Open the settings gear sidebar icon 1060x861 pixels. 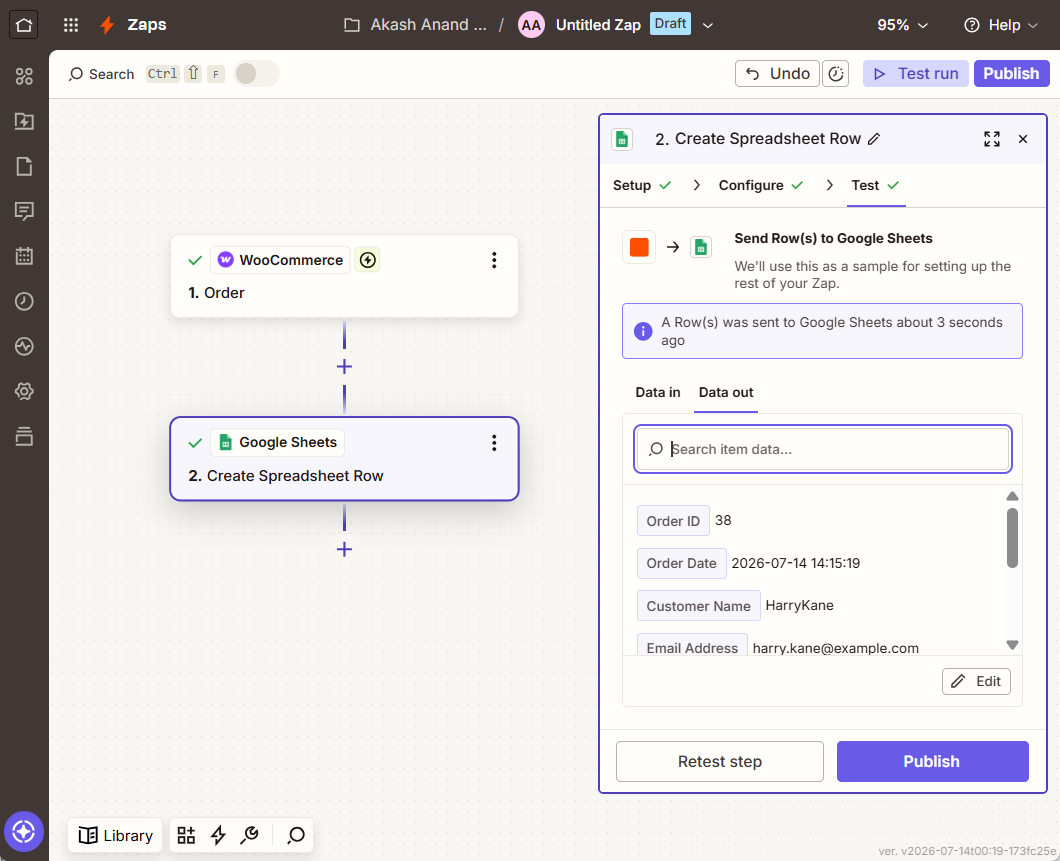point(24,391)
